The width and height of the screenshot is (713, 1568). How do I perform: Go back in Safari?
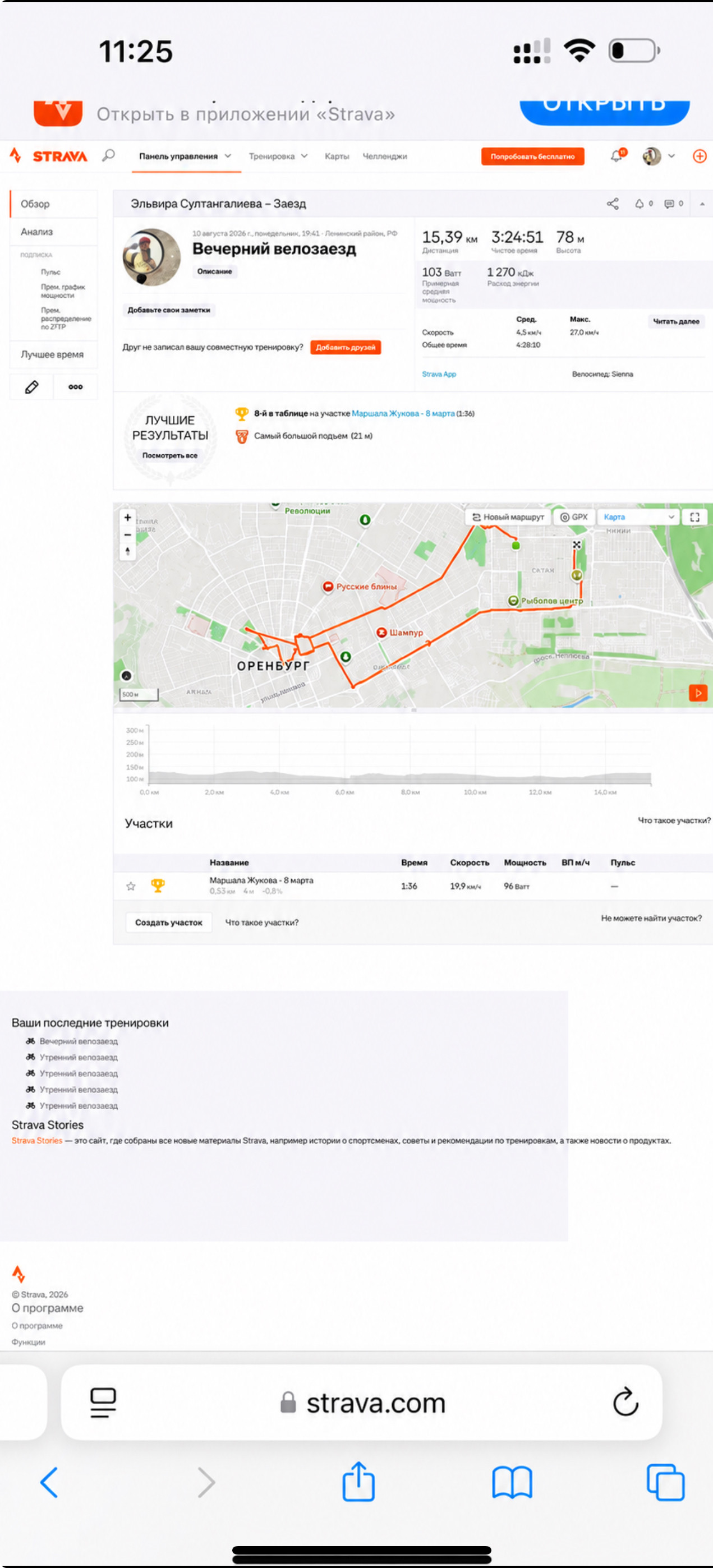click(49, 1482)
